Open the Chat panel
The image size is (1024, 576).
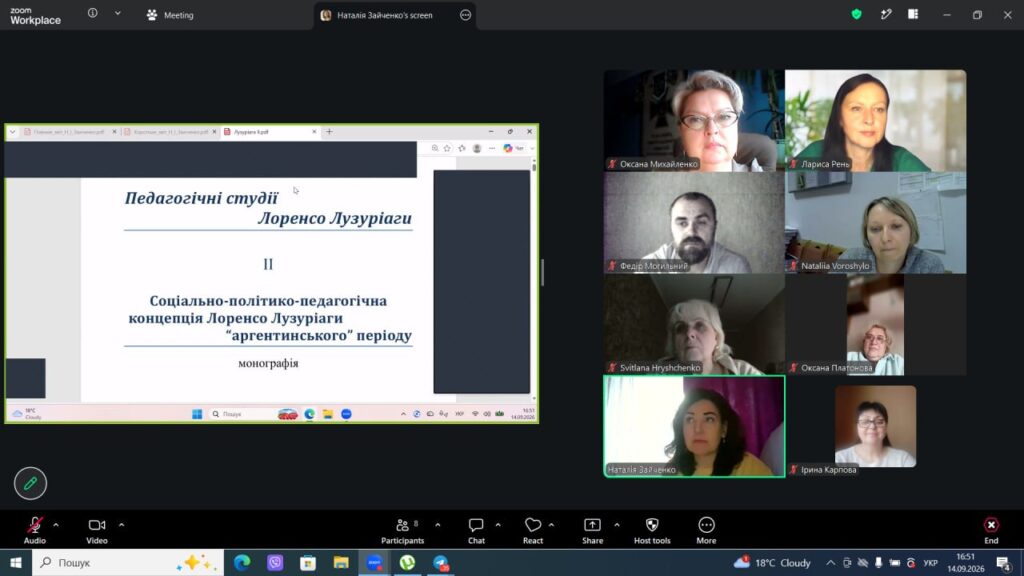point(476,530)
